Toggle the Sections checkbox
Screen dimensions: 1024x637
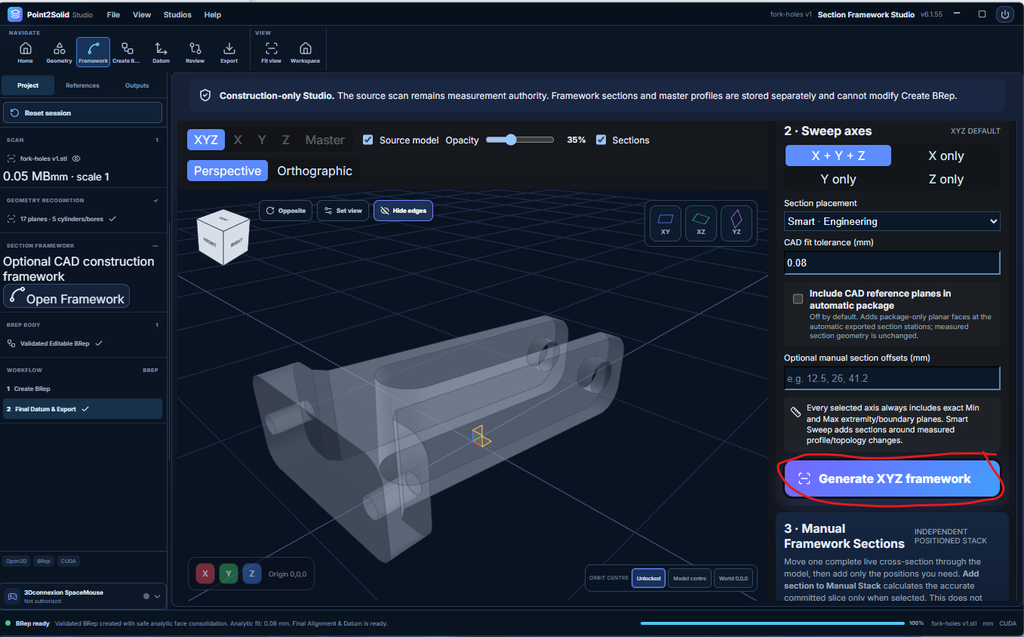click(x=601, y=140)
